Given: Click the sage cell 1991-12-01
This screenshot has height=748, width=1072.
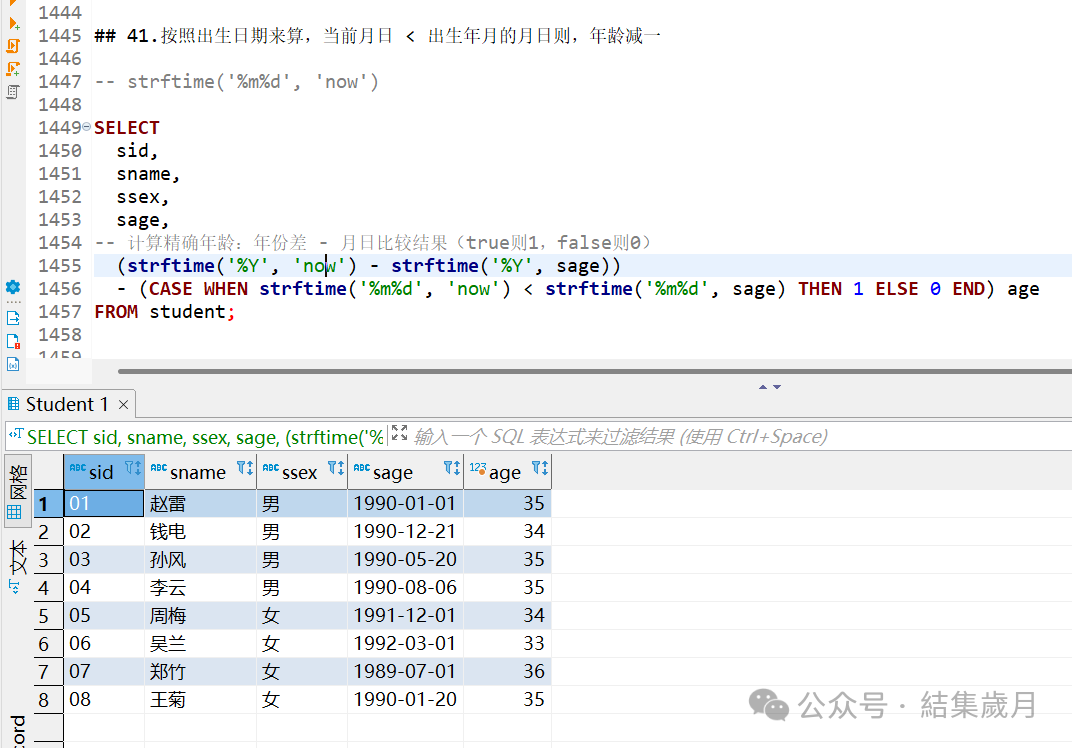Looking at the screenshot, I should click(x=405, y=616).
